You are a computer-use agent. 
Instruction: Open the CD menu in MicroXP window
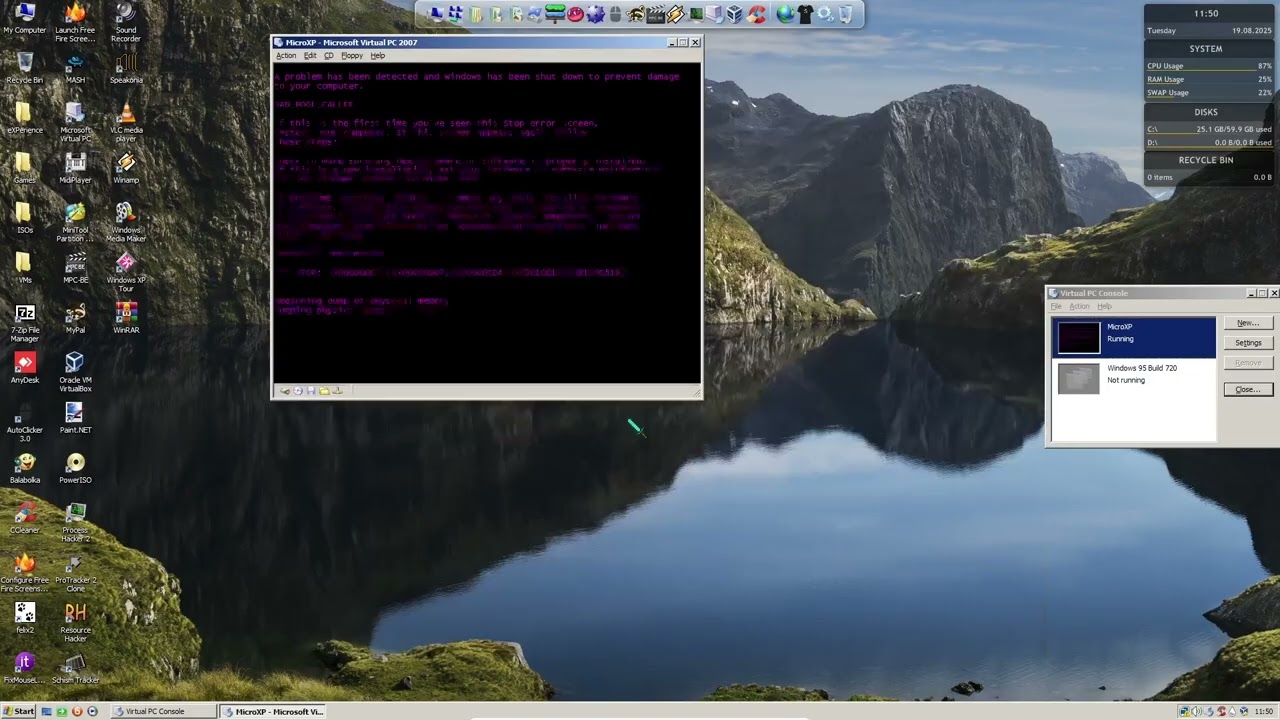328,56
